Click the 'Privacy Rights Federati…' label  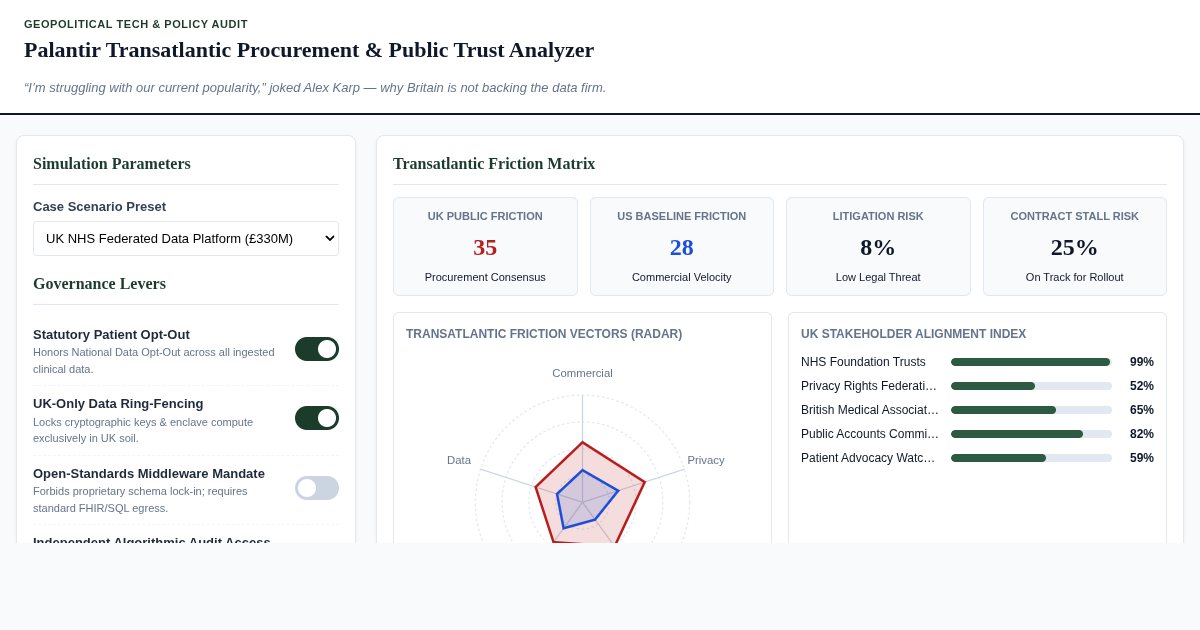869,386
